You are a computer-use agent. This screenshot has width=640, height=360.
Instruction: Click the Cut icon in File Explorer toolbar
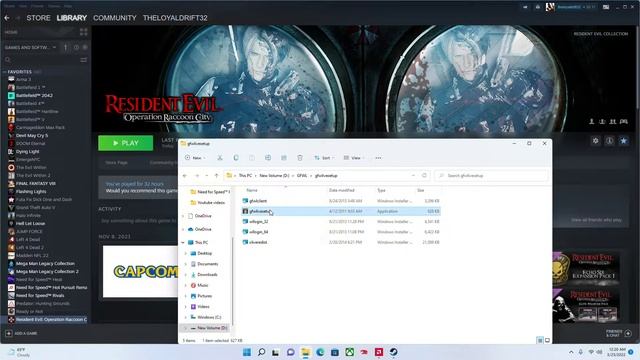[220, 158]
